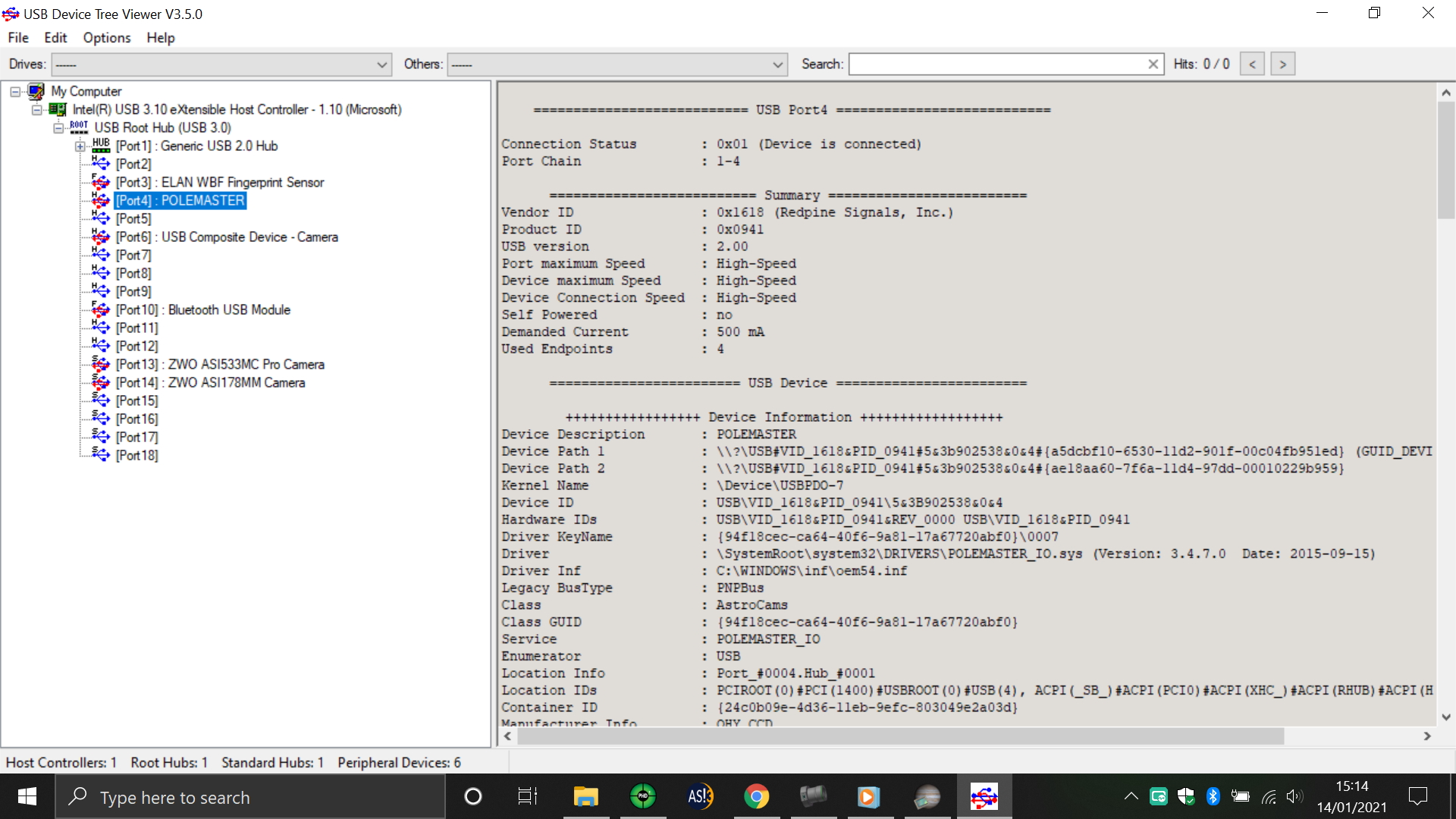Click the horizontal scrollbar thumb in details pane
This screenshot has width=1456, height=819.
point(899,736)
